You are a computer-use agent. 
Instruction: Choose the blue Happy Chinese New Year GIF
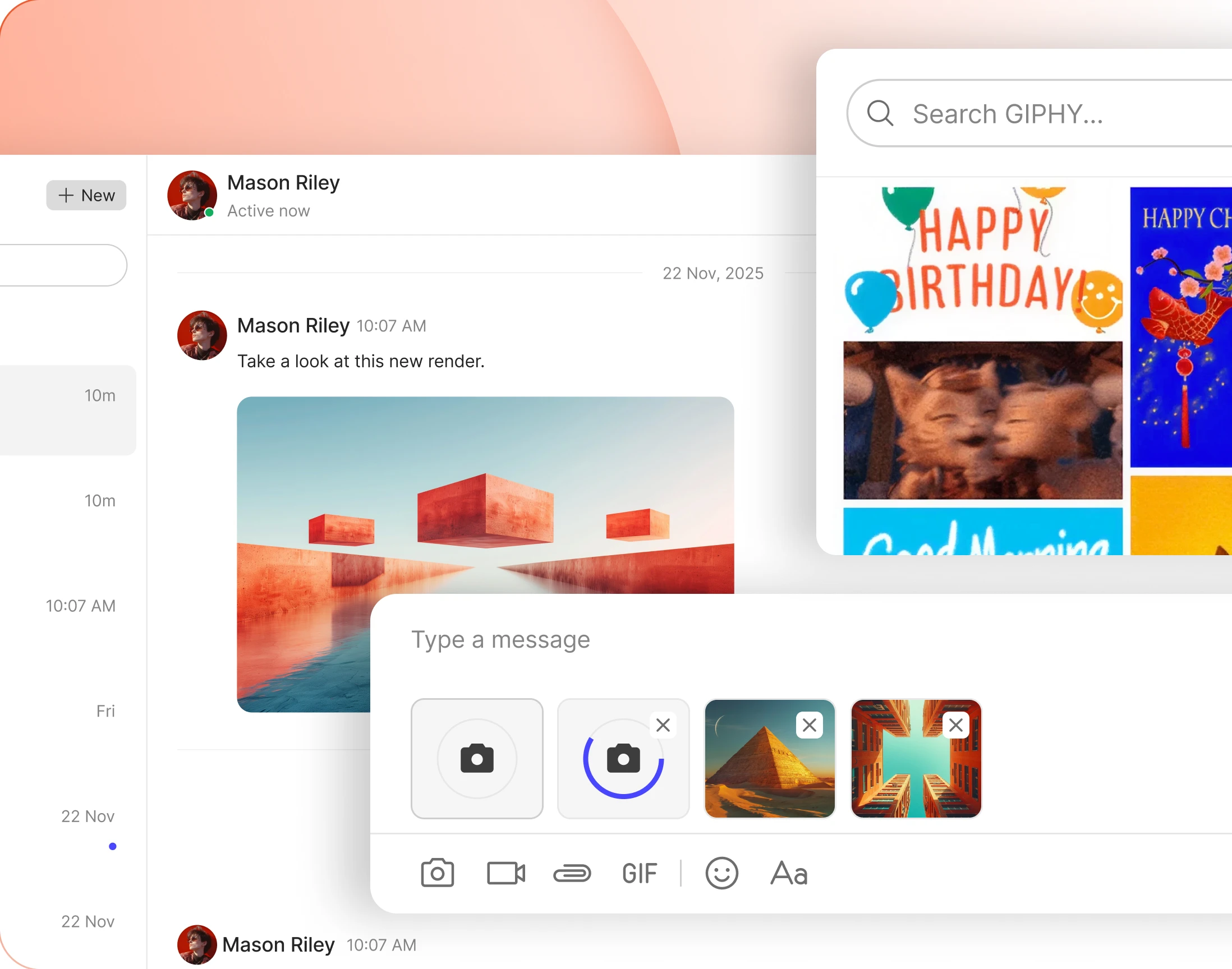[1181, 327]
